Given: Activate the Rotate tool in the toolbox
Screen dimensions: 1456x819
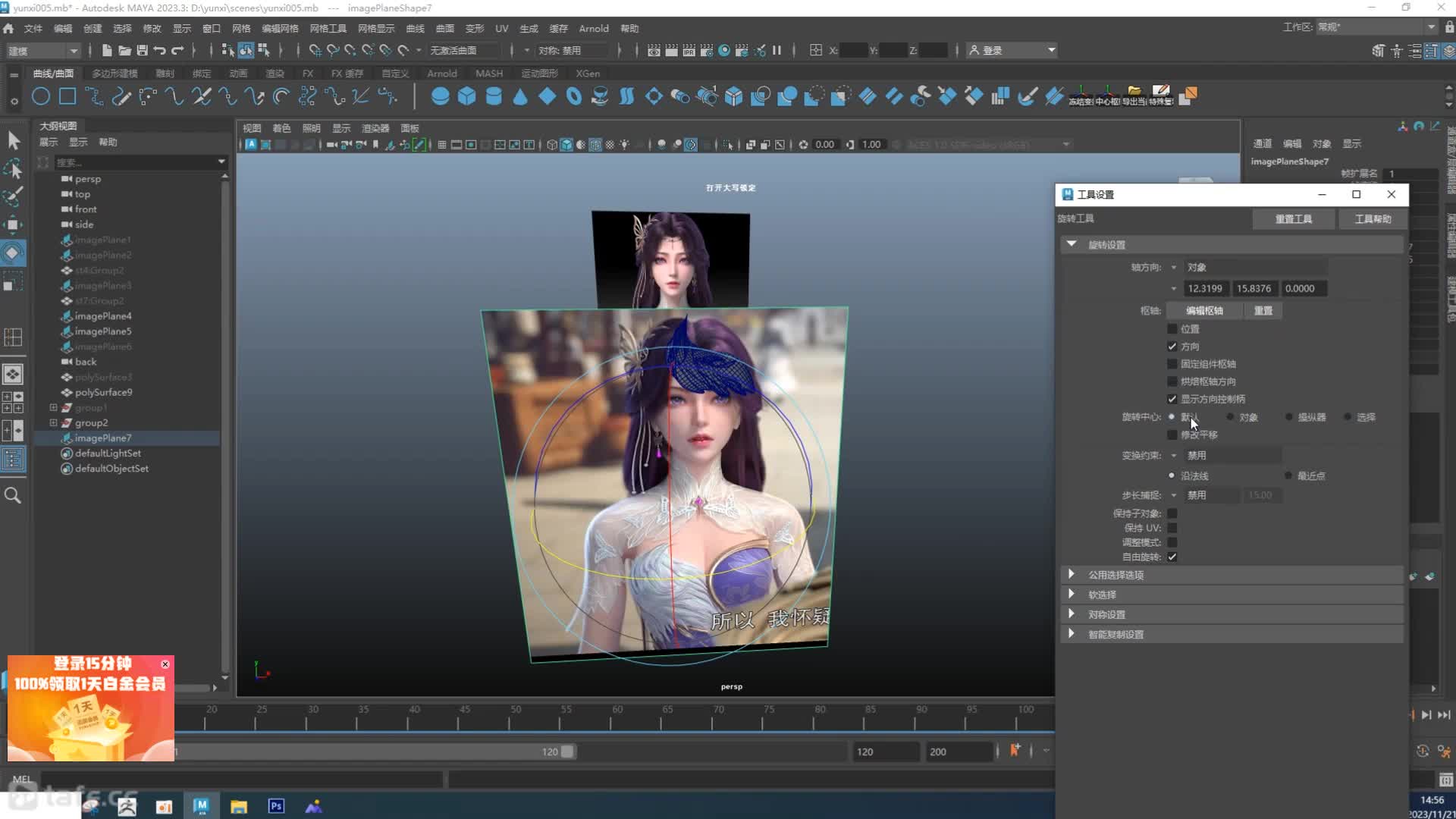Looking at the screenshot, I should click(x=13, y=253).
